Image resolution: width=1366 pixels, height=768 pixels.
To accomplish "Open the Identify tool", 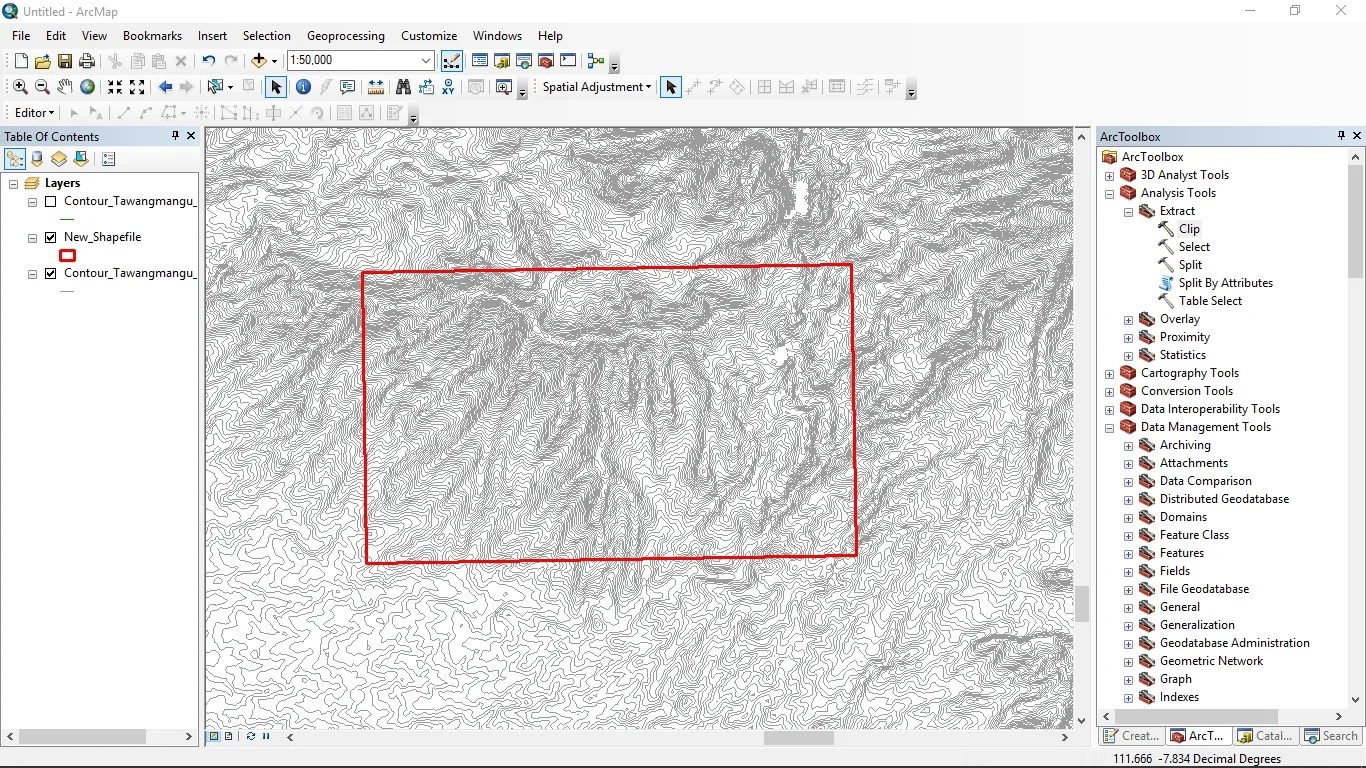I will point(302,87).
